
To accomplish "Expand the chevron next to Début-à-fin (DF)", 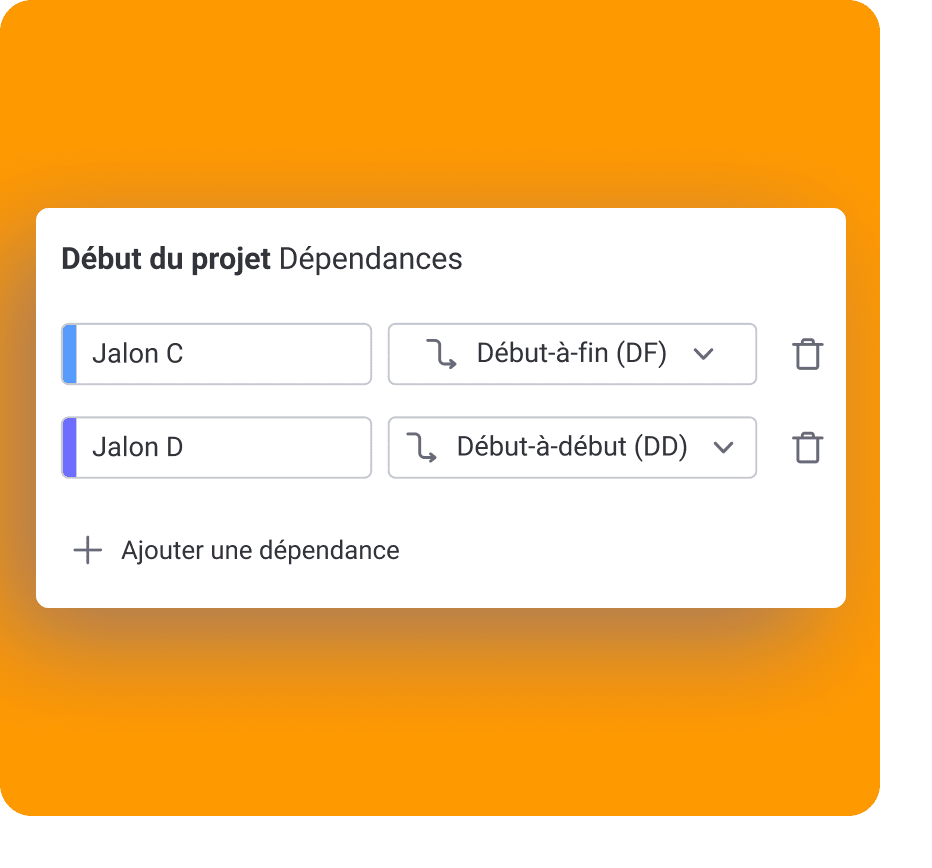I will point(704,354).
